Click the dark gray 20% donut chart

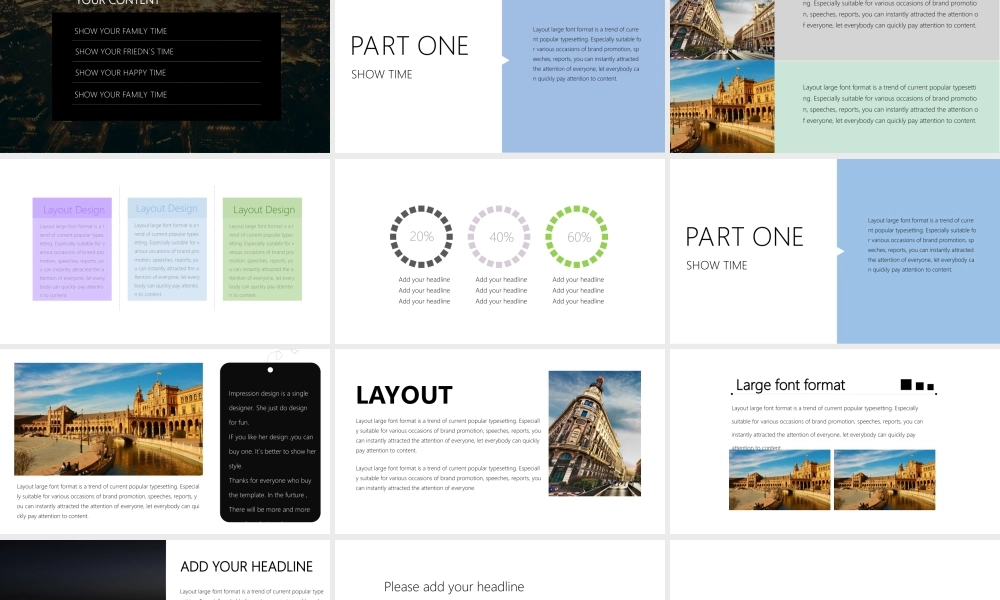click(421, 237)
